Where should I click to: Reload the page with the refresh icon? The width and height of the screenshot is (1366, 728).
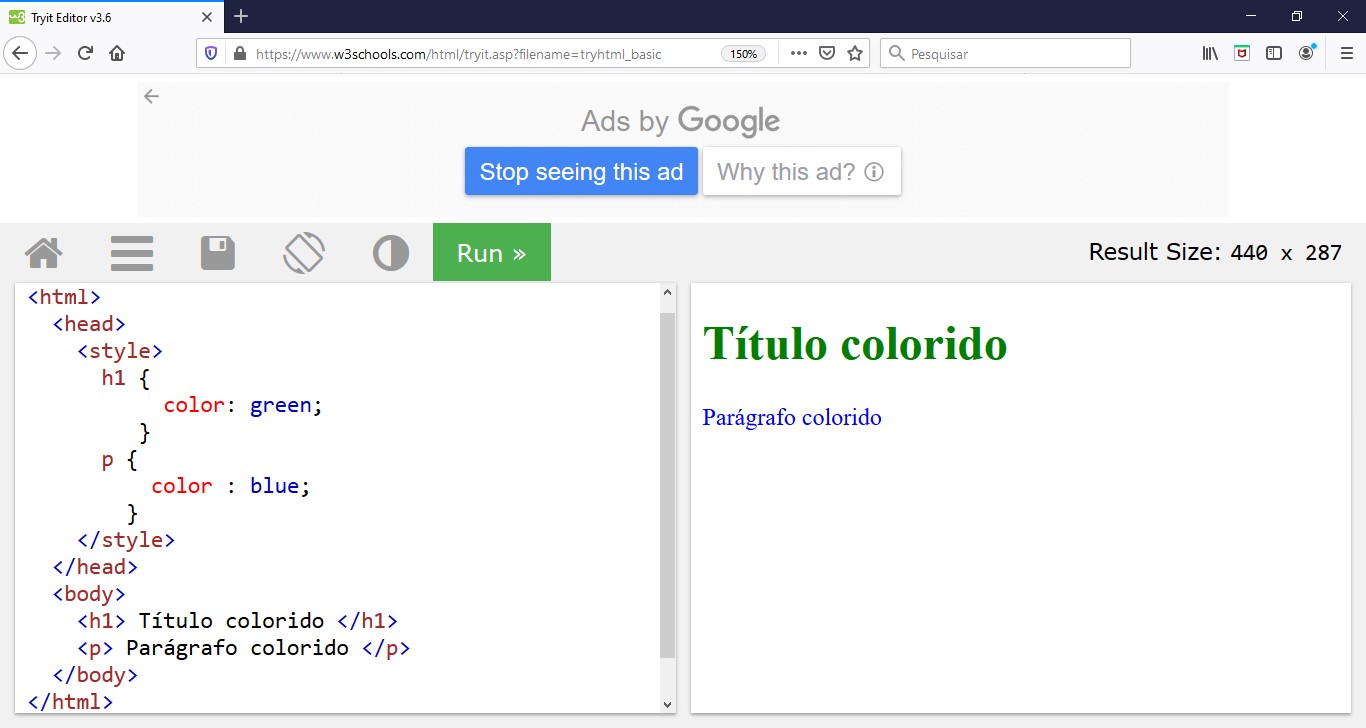[x=85, y=53]
